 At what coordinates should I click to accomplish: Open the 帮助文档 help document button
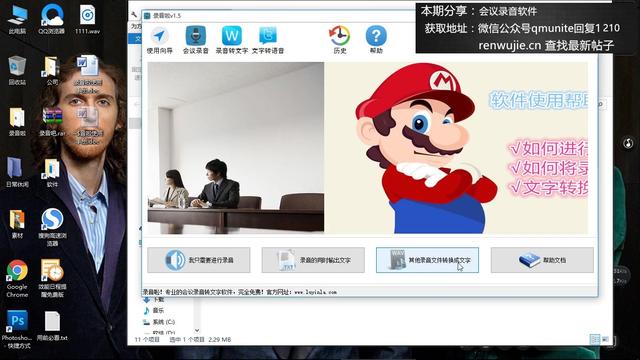542,260
